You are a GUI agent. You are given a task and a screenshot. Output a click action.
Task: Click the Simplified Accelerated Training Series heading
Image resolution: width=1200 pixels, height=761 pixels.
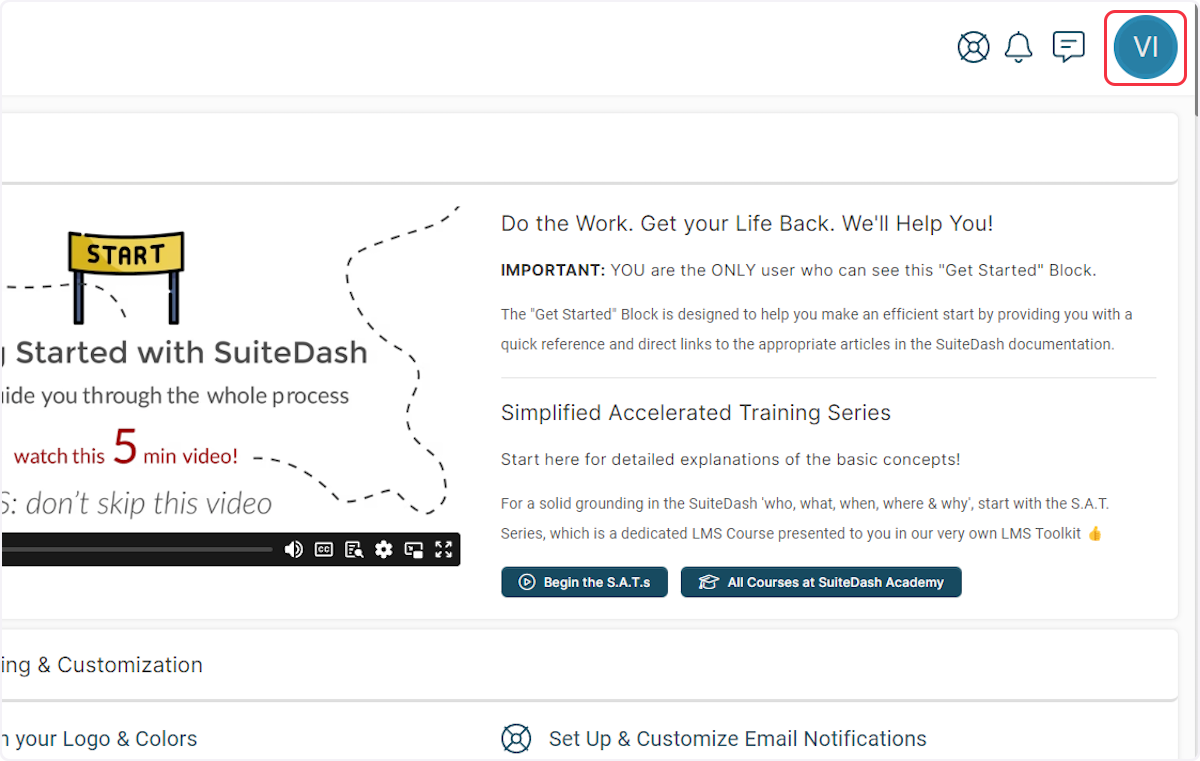pos(696,413)
